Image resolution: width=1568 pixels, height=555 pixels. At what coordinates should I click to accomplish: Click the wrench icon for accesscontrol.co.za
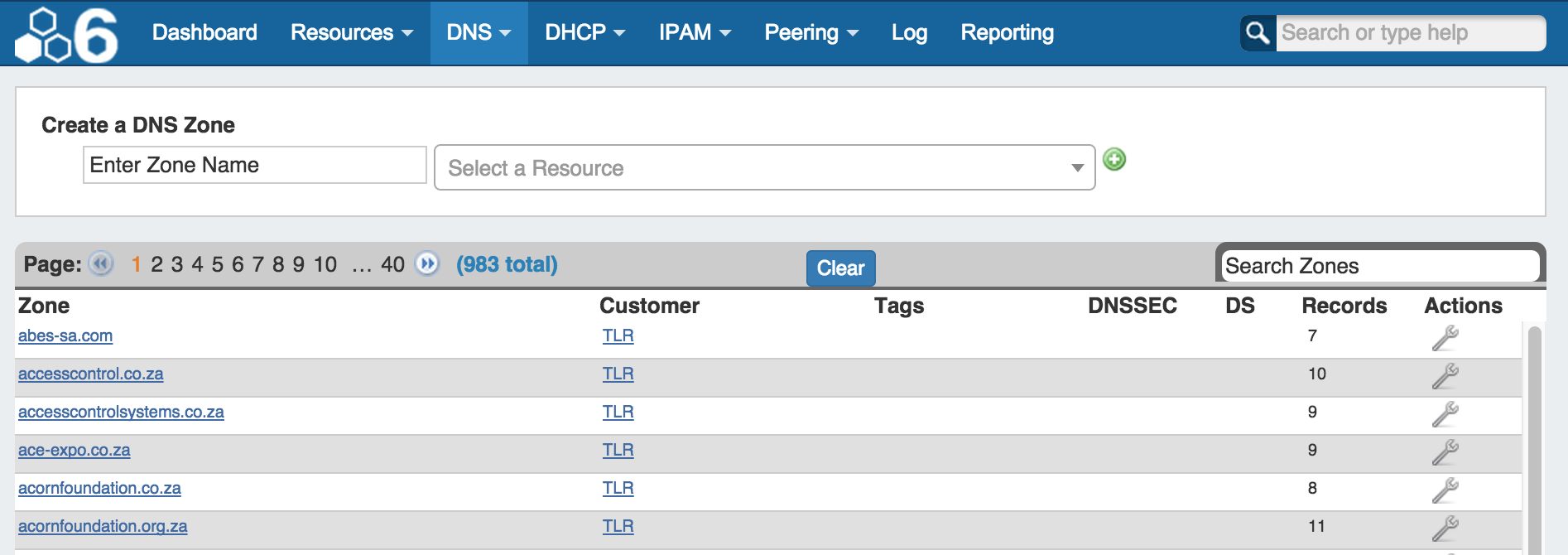tap(1445, 376)
